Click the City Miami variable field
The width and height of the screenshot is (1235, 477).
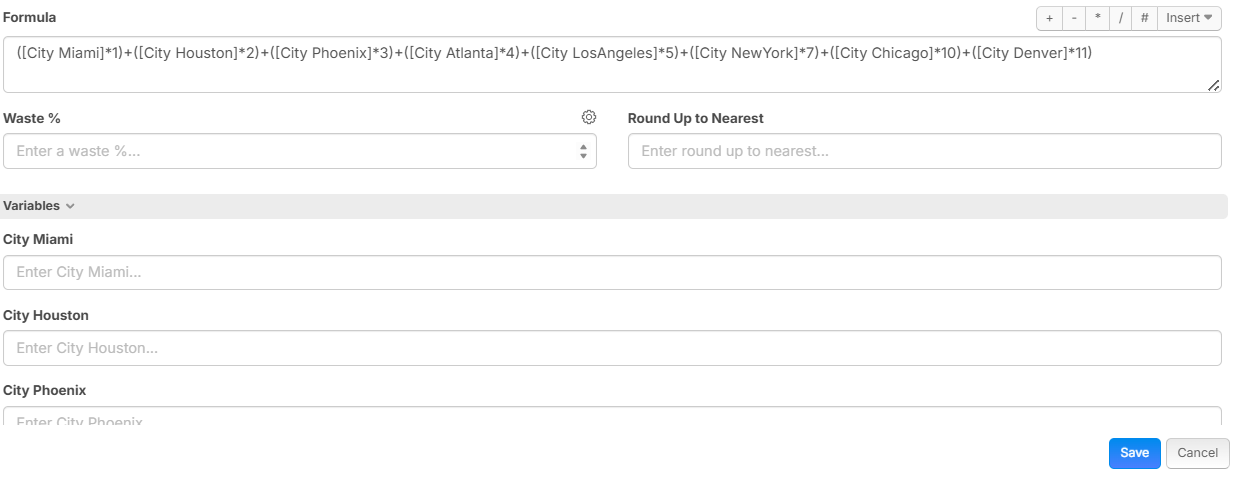pyautogui.click(x=612, y=272)
